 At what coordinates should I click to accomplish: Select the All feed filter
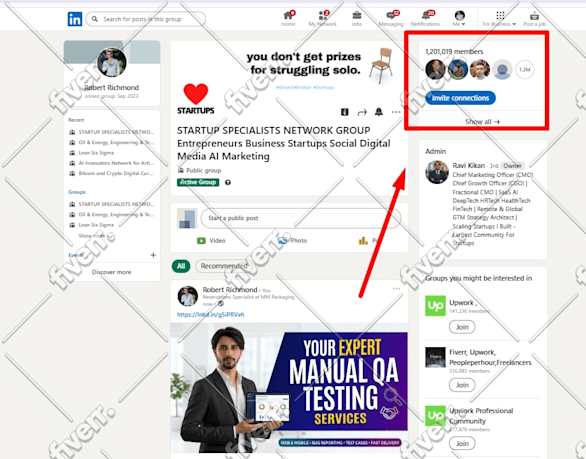point(181,266)
